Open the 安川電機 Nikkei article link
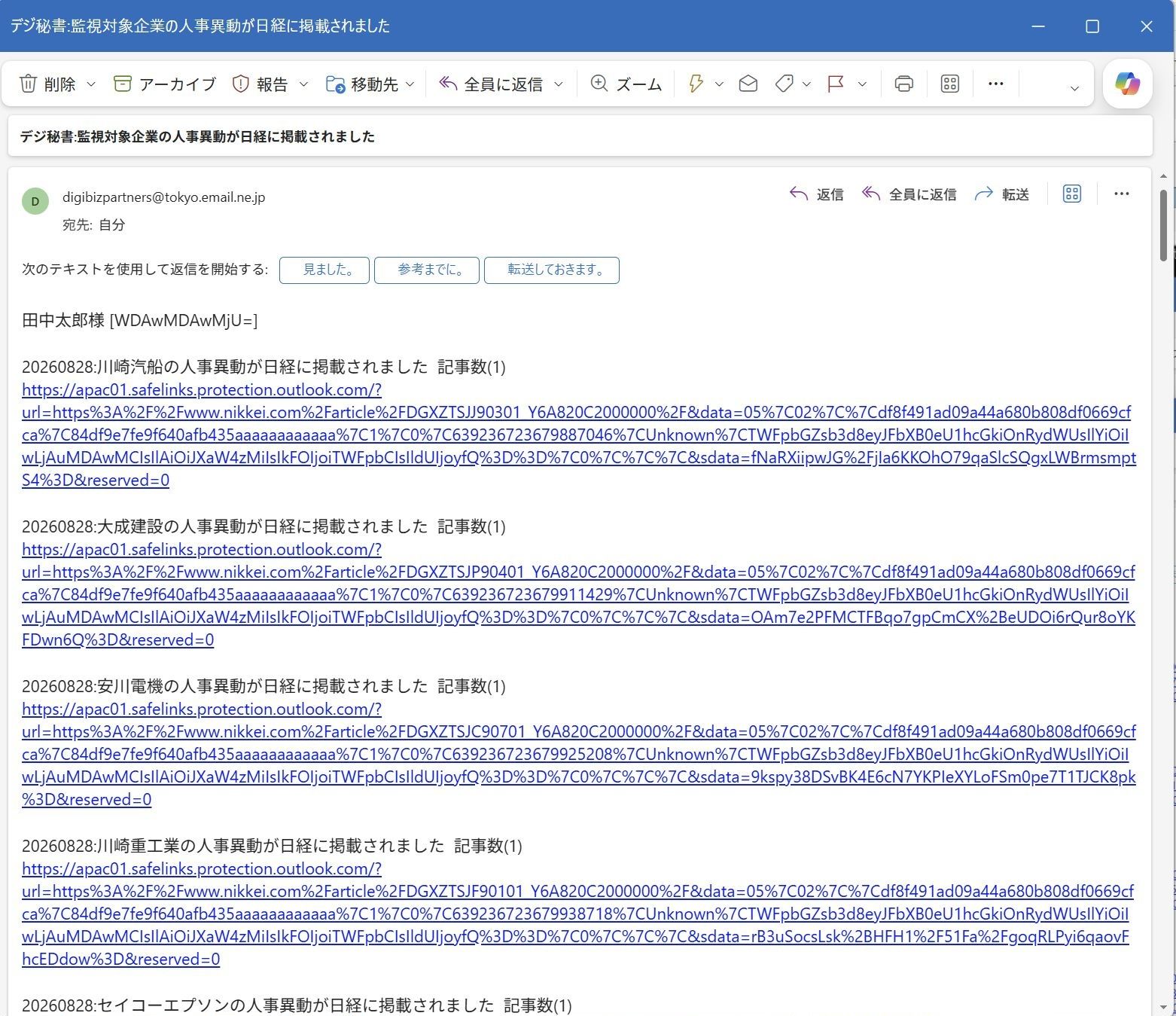 point(578,754)
